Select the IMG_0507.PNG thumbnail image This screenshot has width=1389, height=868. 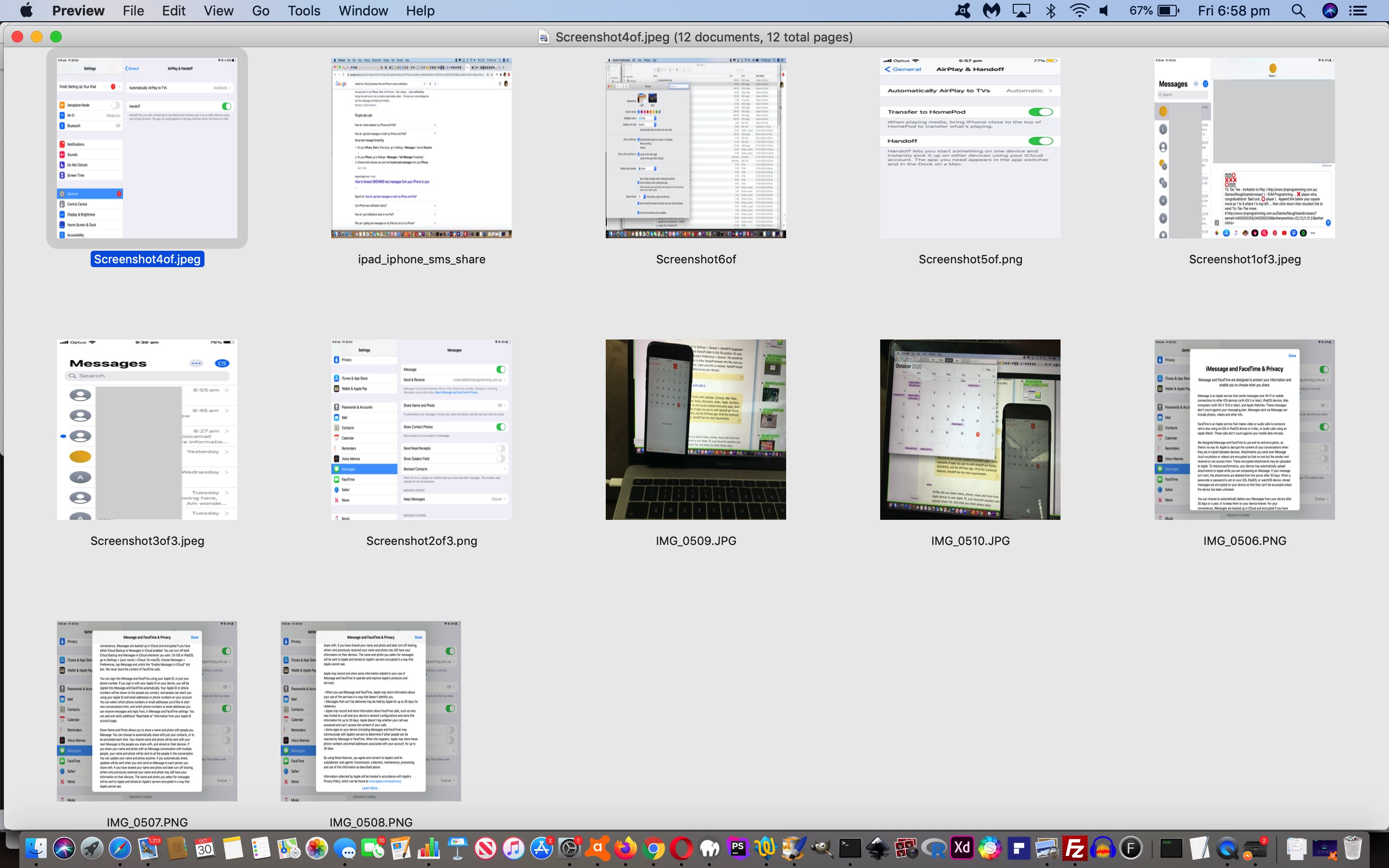click(147, 711)
